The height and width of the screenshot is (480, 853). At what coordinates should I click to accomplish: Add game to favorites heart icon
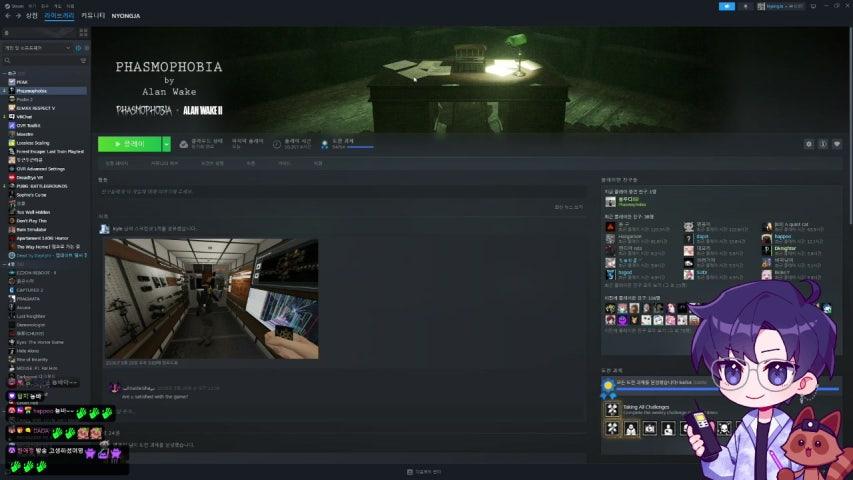[x=837, y=144]
